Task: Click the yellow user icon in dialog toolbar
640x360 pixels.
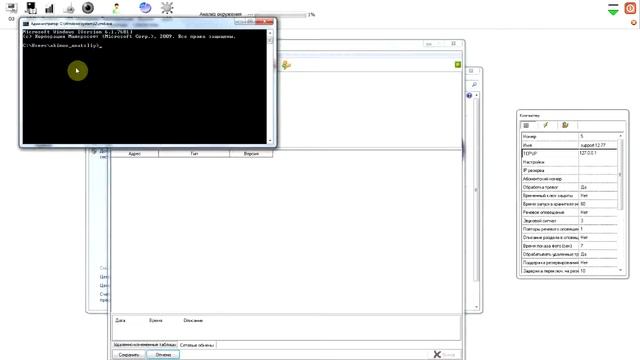Action: [286, 65]
